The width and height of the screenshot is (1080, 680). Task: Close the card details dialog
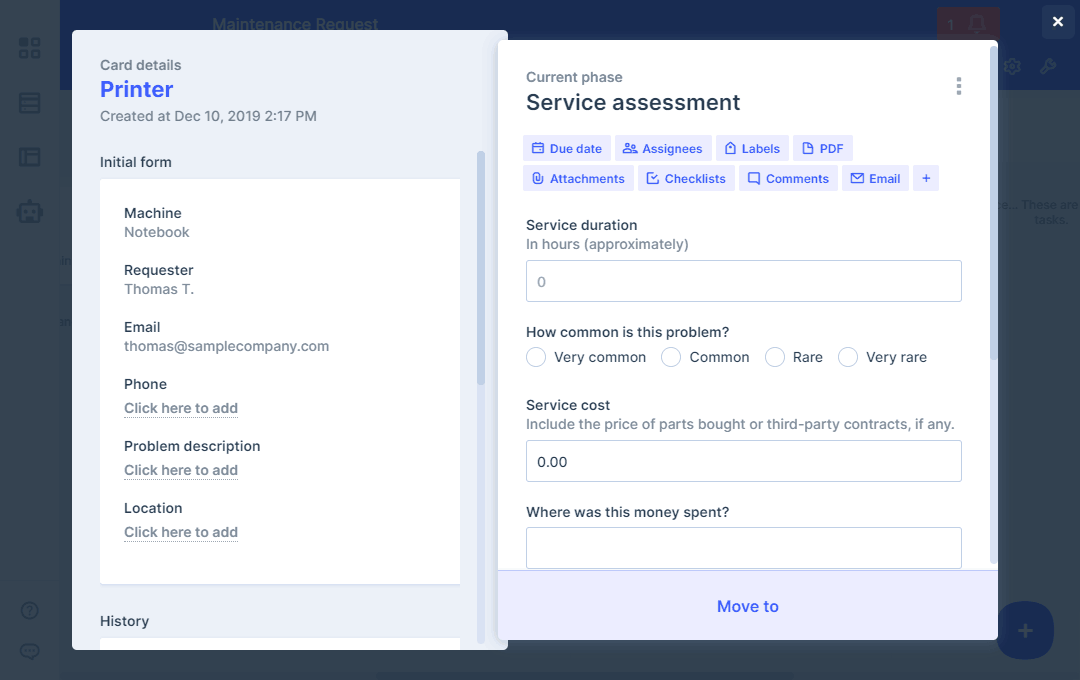[1058, 22]
